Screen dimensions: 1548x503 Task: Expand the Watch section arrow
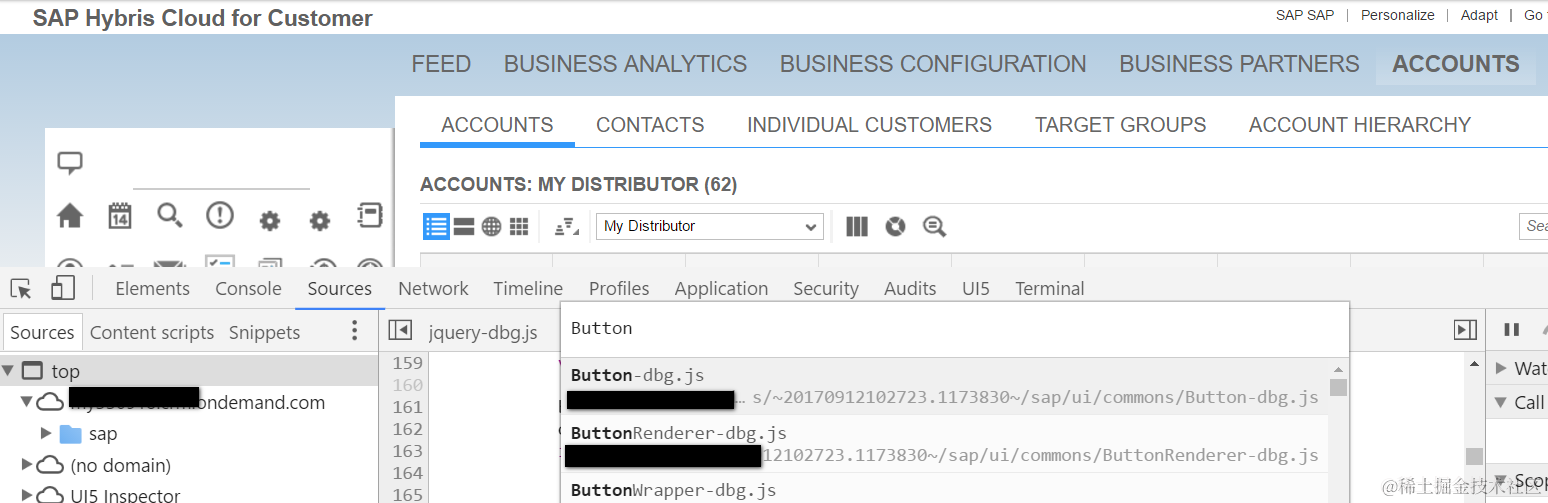(x=1501, y=368)
